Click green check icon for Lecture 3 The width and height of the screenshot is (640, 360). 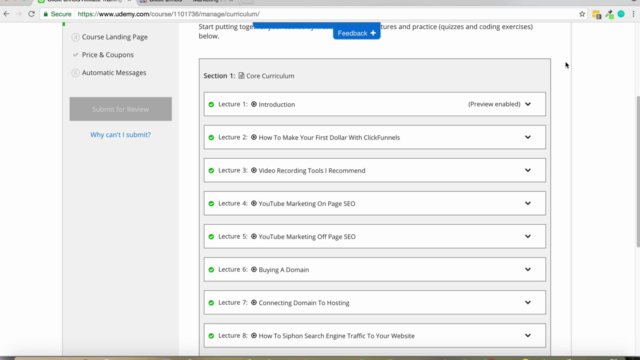tap(211, 171)
